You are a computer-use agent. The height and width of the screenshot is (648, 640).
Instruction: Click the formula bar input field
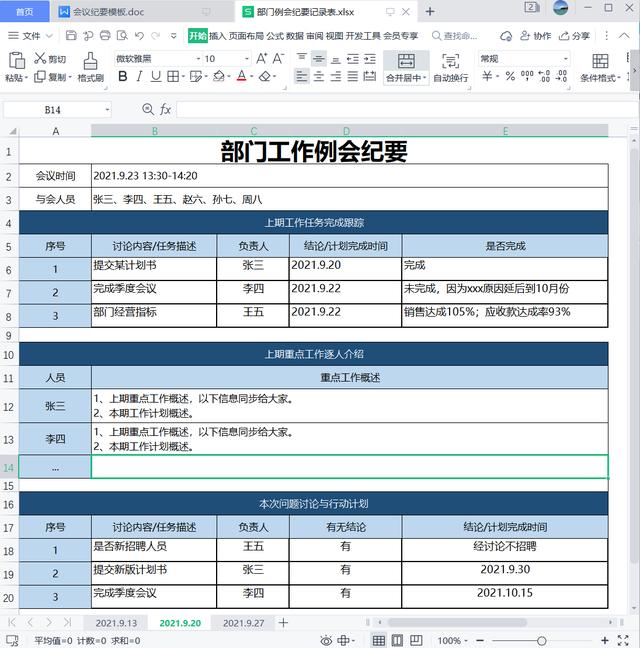click(407, 110)
